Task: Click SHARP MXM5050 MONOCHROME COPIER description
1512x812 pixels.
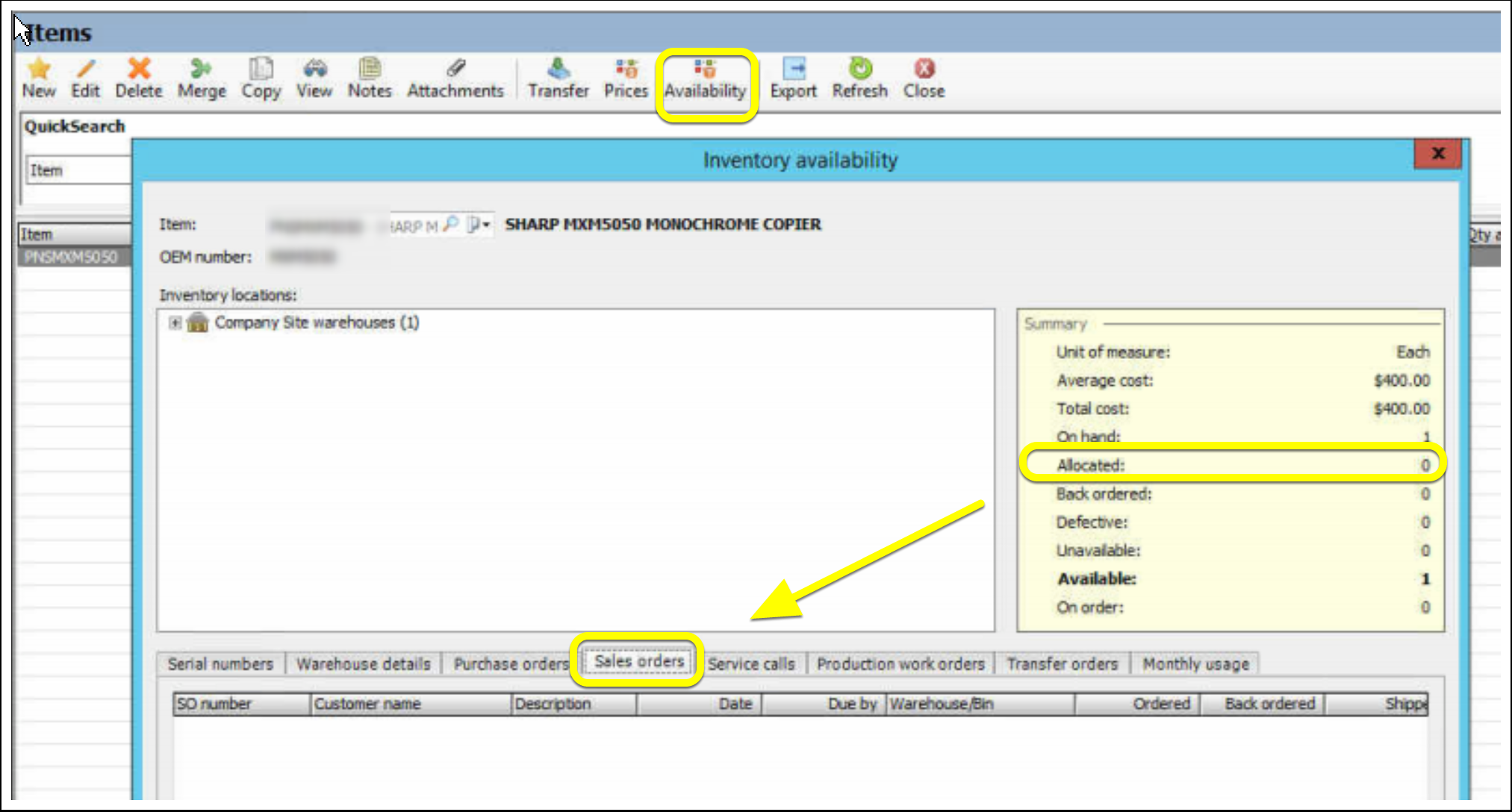Action: click(x=663, y=224)
